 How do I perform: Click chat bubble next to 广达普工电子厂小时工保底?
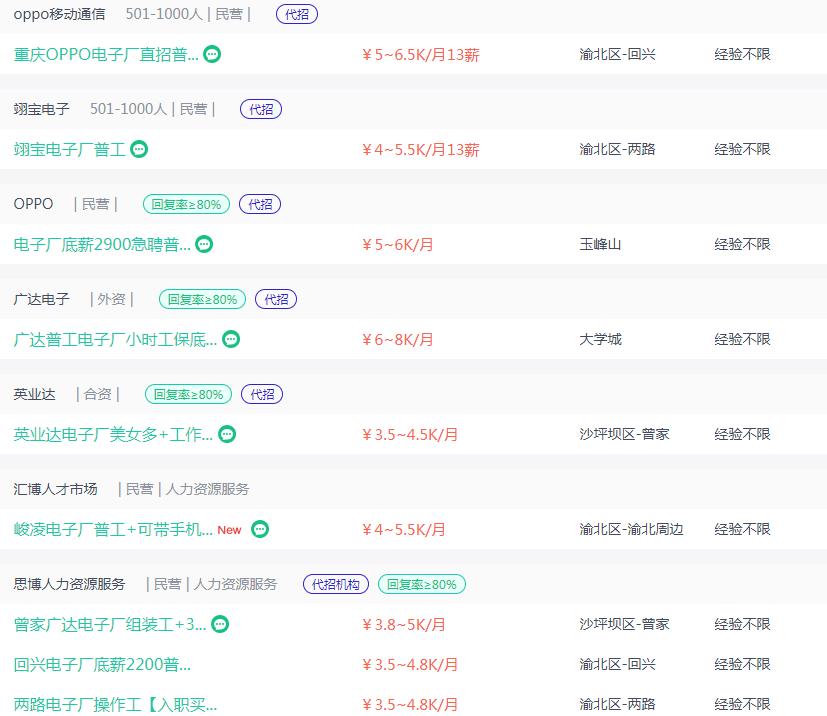(x=231, y=339)
